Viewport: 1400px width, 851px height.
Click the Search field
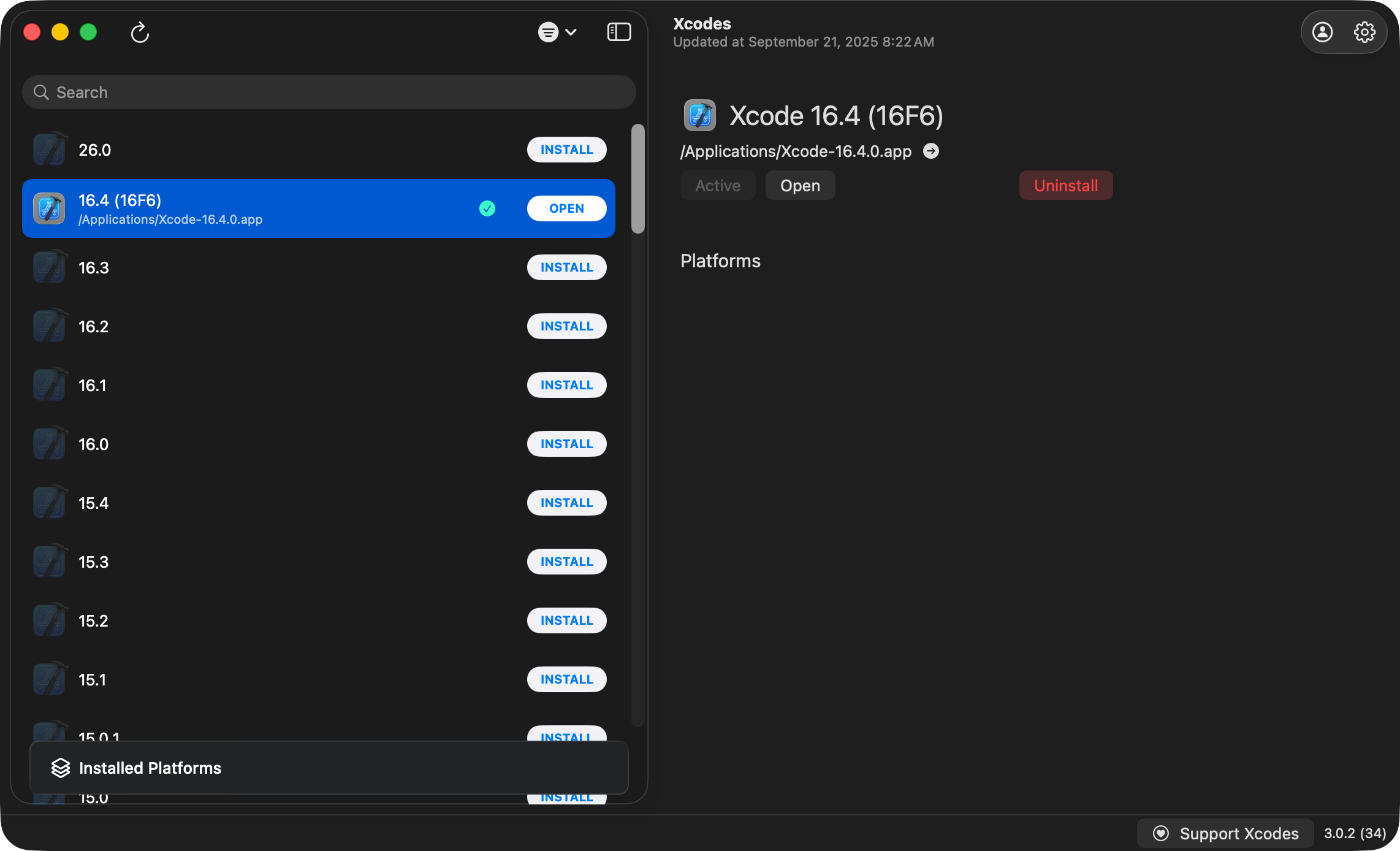329,92
